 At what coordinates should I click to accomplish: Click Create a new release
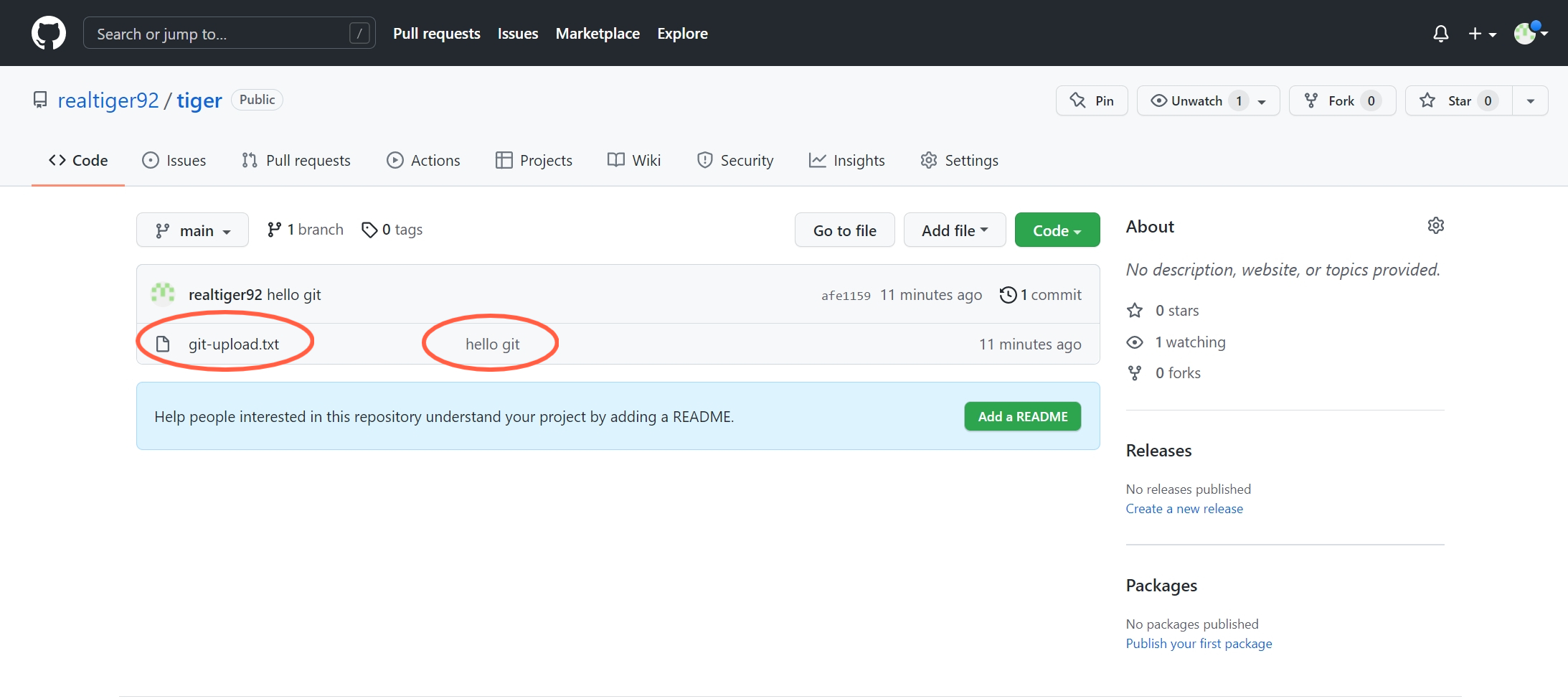pos(1184,509)
